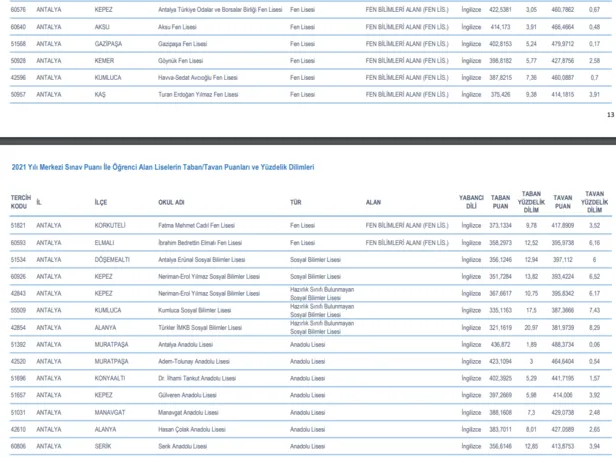Select Türkler İMKB Sosyal Bilimler Lisesi
The image size is (616, 458).
[x=201, y=327]
